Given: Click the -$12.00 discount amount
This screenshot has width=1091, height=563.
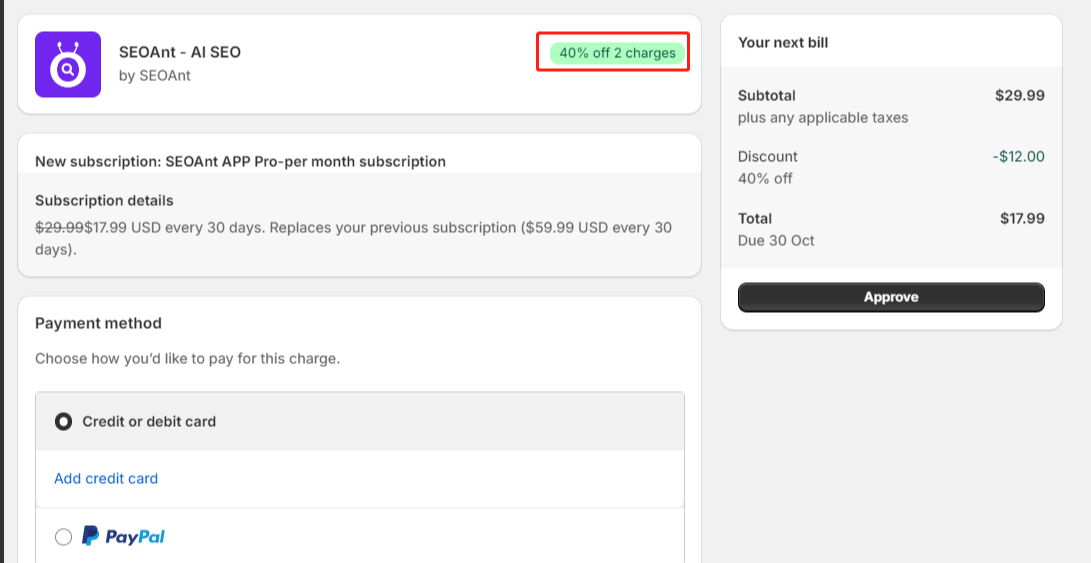Looking at the screenshot, I should 1021,156.
